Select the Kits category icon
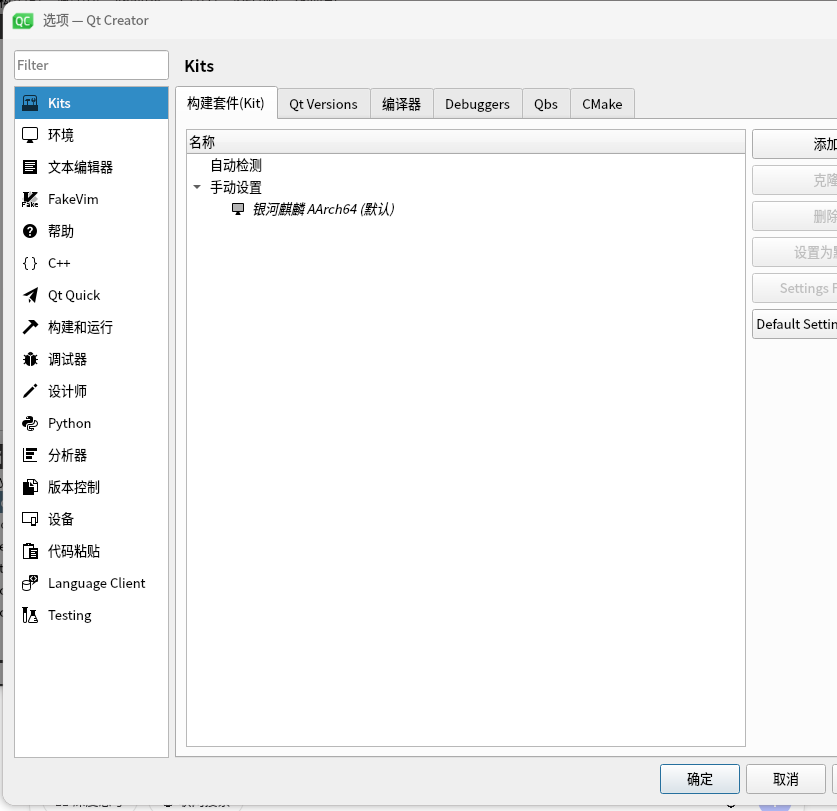This screenshot has width=837, height=811. pyautogui.click(x=30, y=103)
